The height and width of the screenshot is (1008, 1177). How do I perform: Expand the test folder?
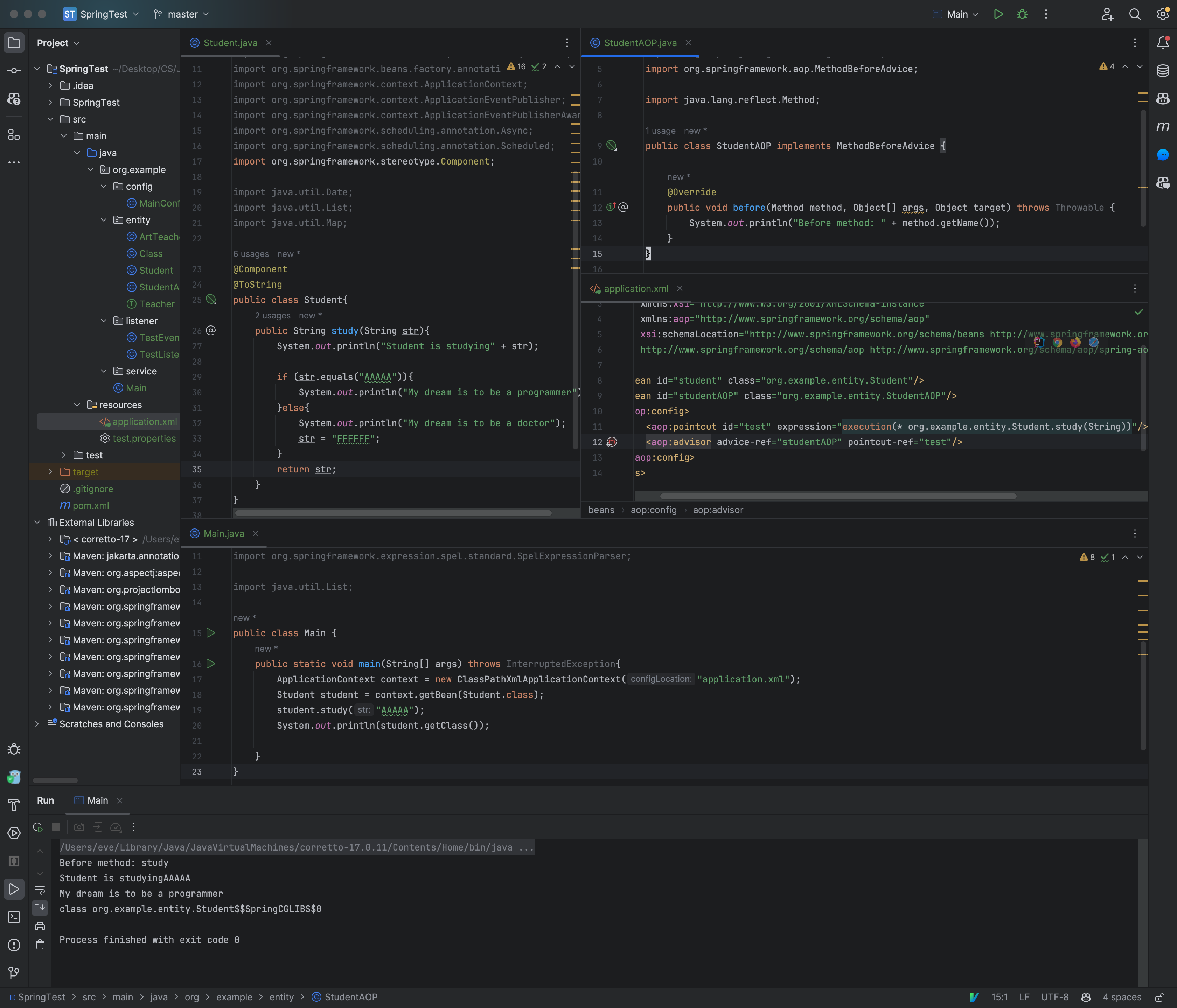64,455
